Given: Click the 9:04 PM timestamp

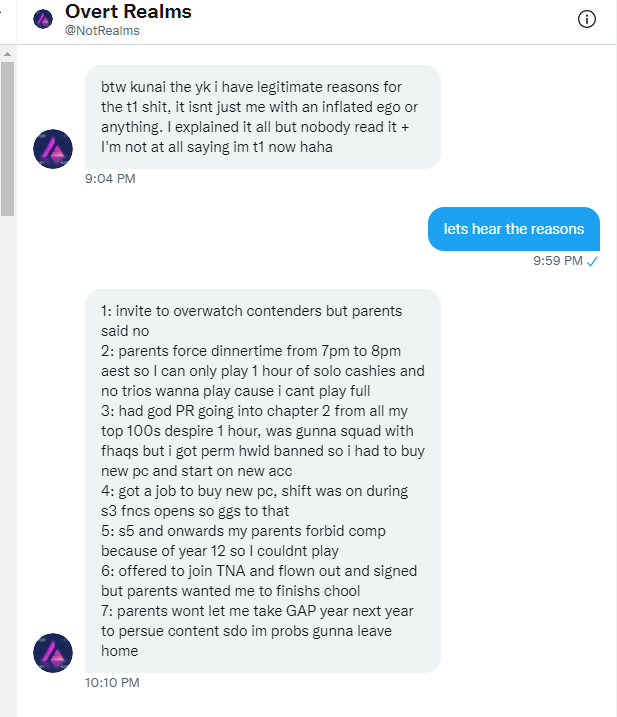Looking at the screenshot, I should pyautogui.click(x=110, y=179).
